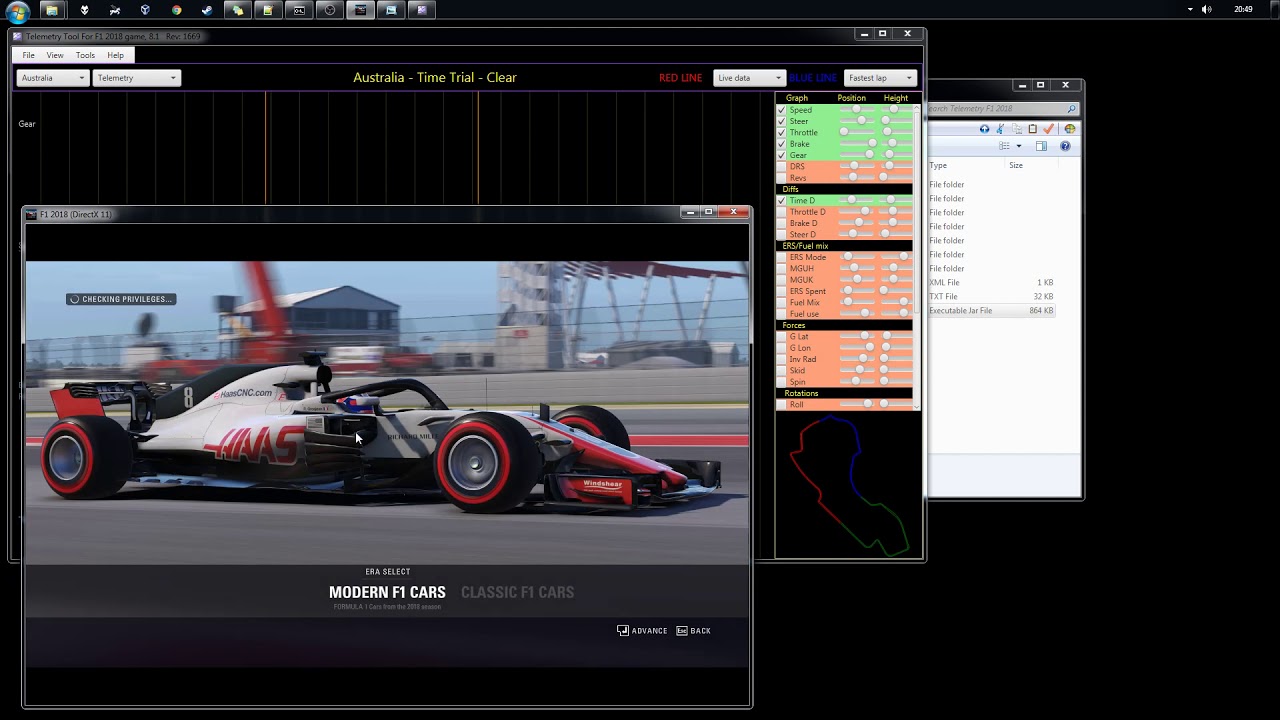Enable the Fuel Mix graph checkbox

coord(782,302)
